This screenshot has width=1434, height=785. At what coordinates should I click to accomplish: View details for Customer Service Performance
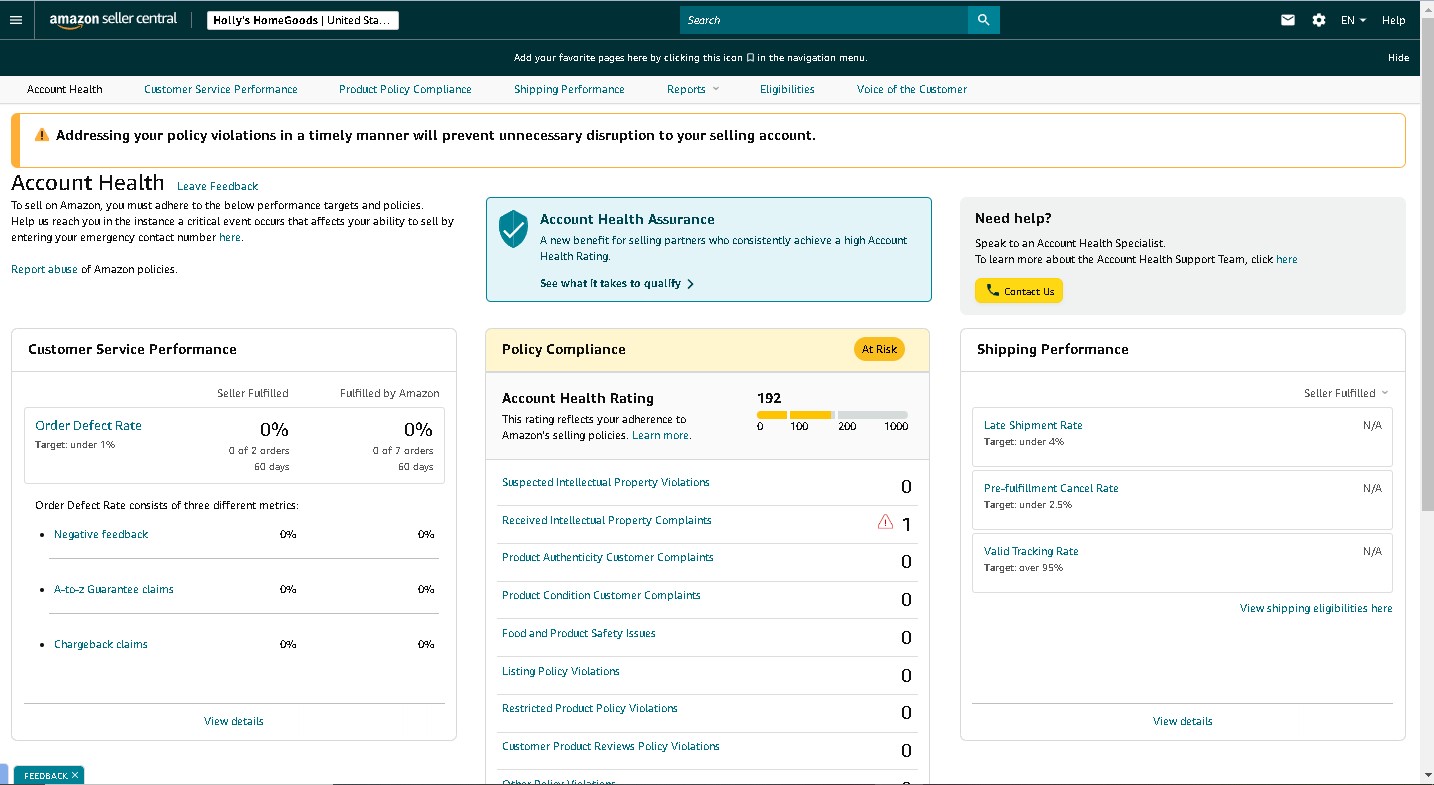[x=234, y=721]
